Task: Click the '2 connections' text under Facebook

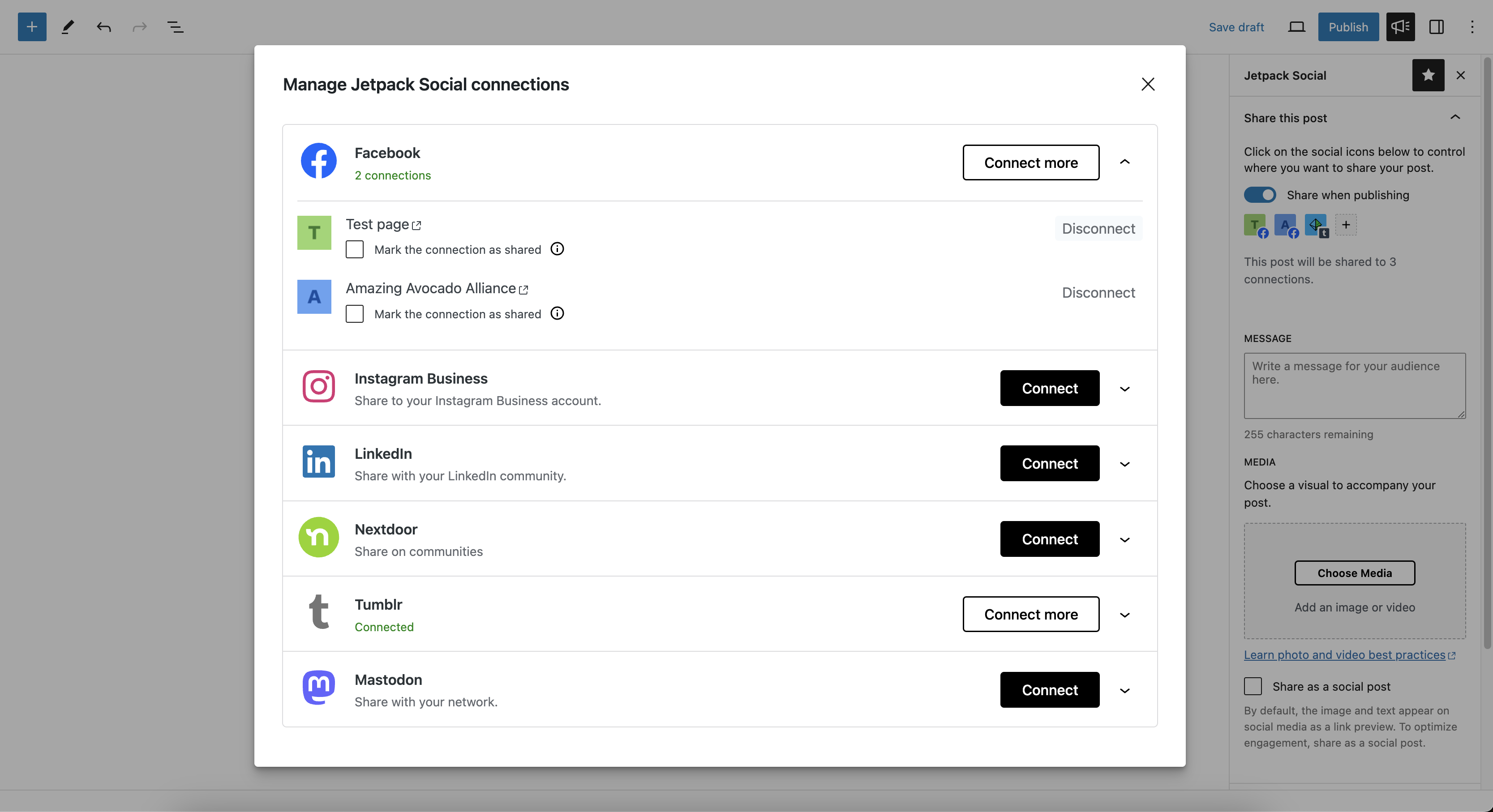Action: coord(392,175)
